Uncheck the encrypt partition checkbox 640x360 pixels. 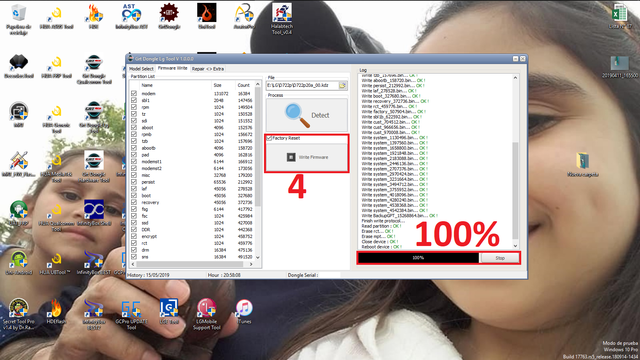point(134,236)
